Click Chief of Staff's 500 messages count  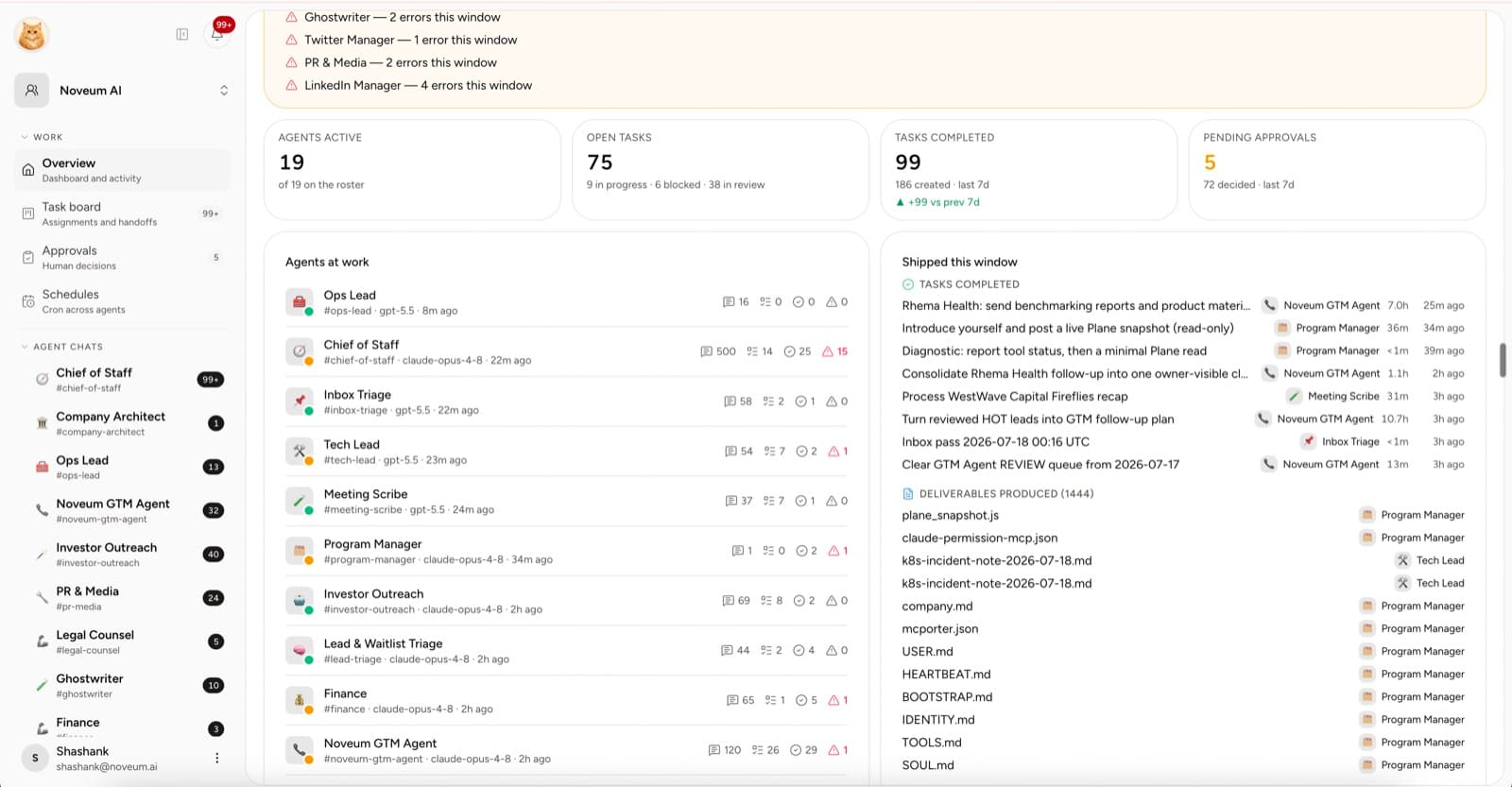click(x=718, y=351)
